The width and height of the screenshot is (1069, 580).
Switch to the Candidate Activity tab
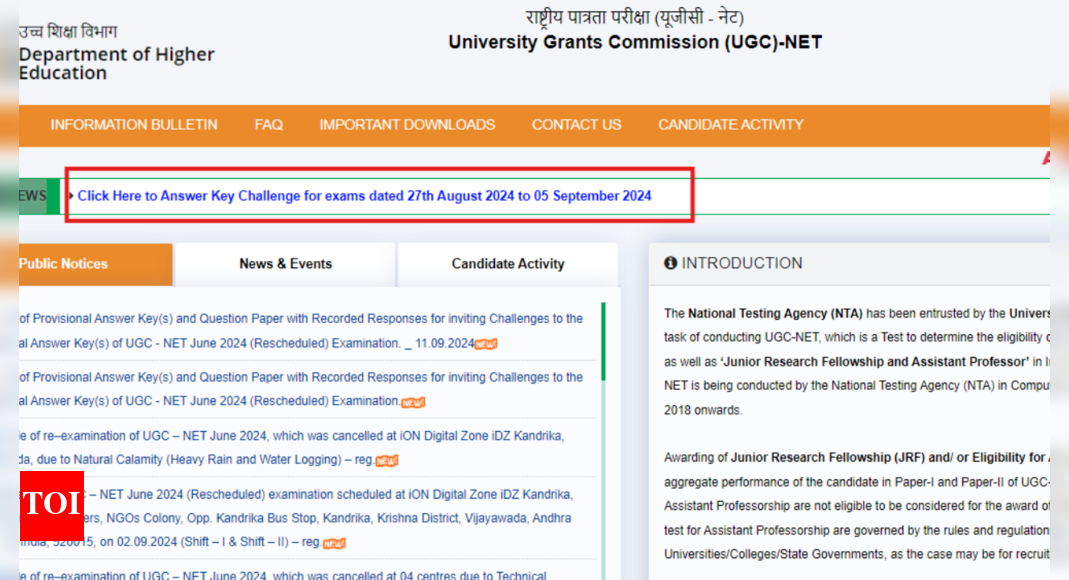click(508, 264)
